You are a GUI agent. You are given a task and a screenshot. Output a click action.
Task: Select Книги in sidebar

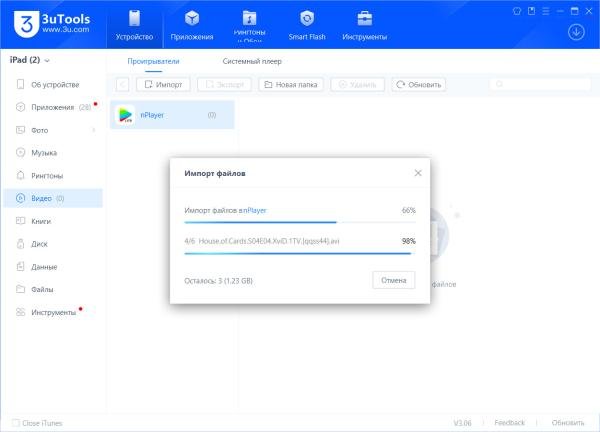pos(53,221)
